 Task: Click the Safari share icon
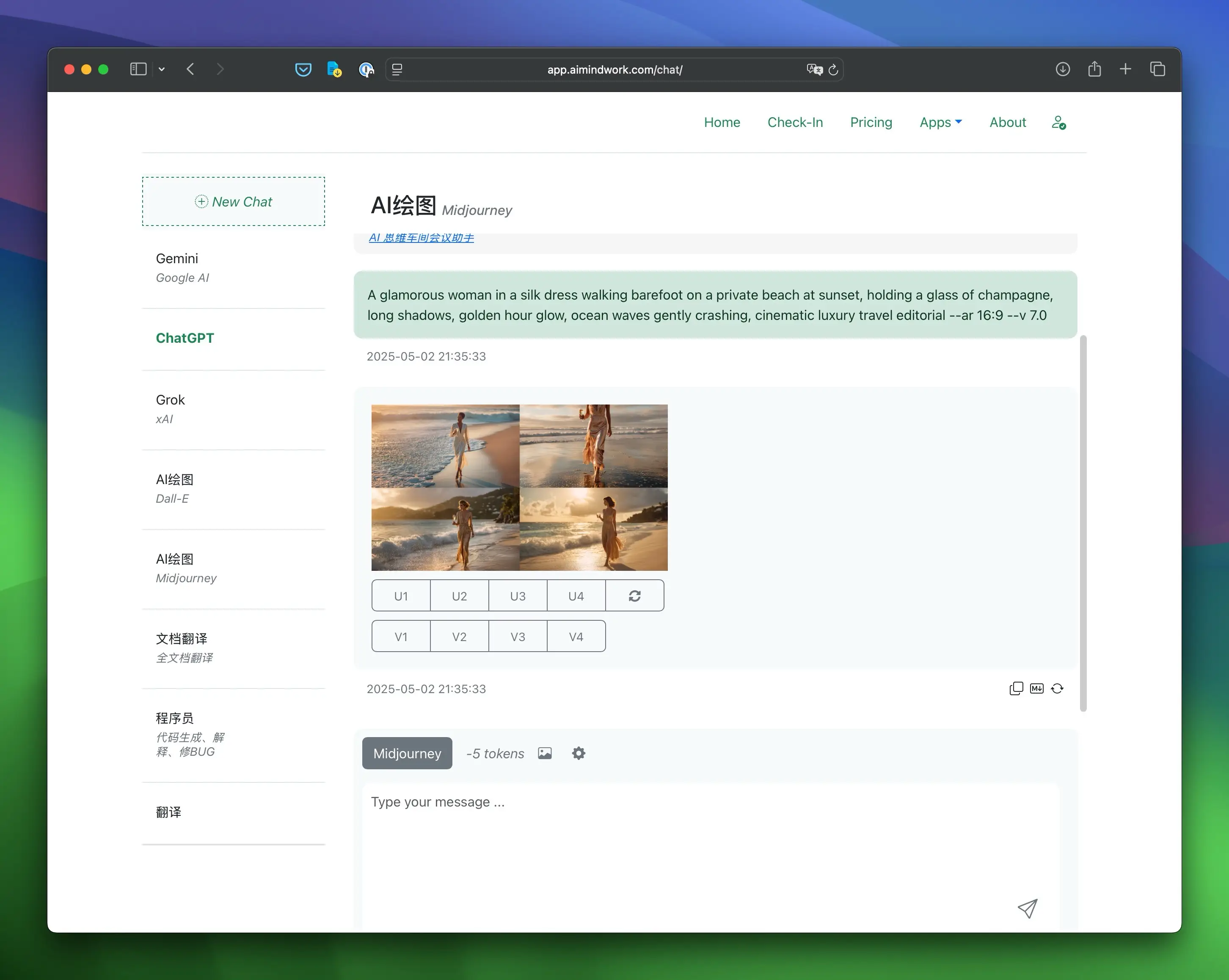(x=1094, y=69)
